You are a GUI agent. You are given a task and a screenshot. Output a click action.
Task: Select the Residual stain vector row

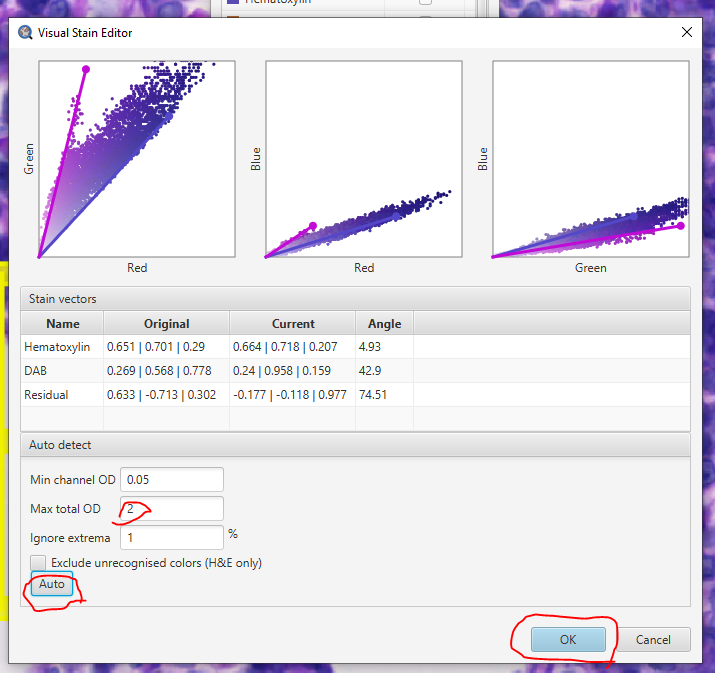(200, 395)
